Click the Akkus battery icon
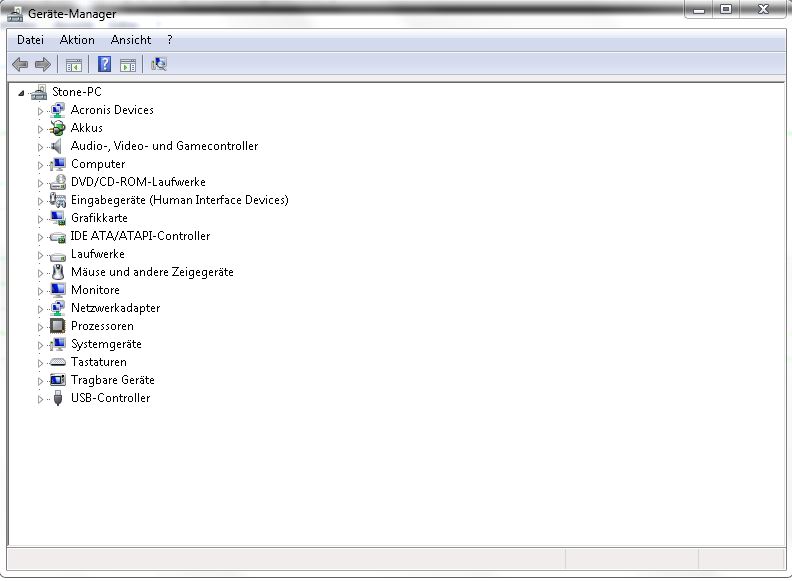 (x=58, y=128)
